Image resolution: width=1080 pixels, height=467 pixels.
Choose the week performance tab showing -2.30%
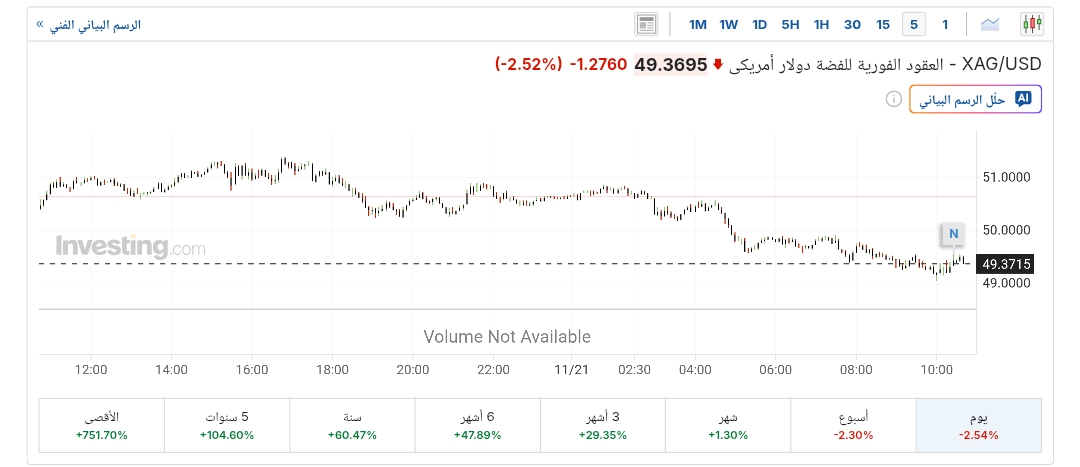(x=853, y=426)
